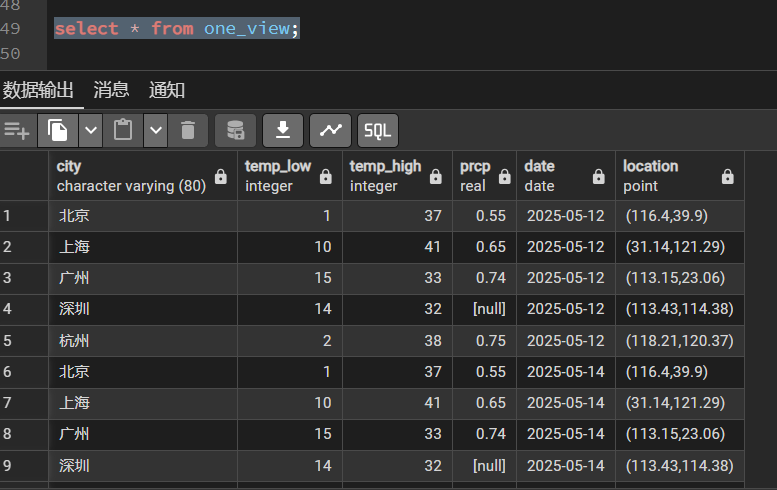Click the lock icon in location column

pyautogui.click(x=727, y=176)
